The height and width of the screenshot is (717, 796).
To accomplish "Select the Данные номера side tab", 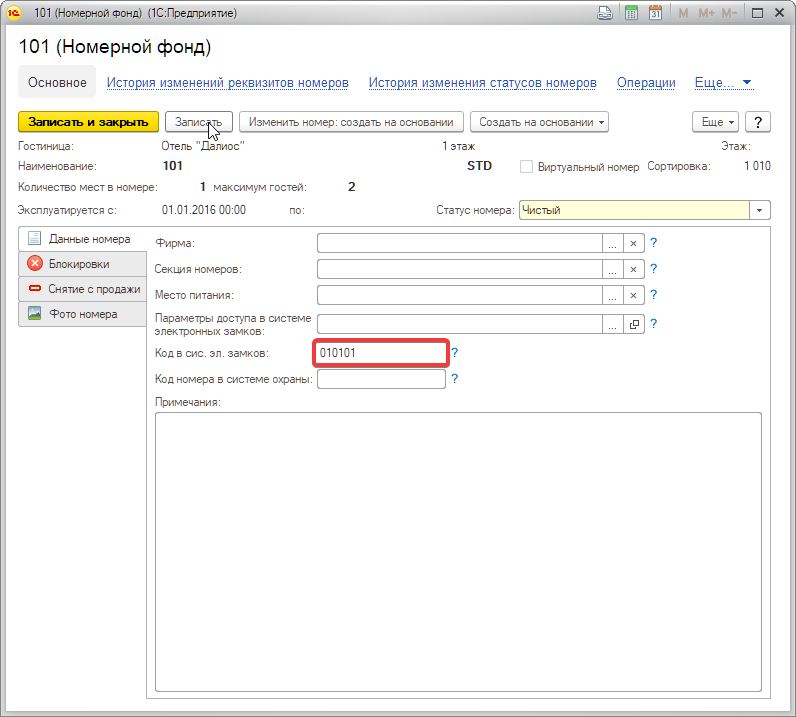I will [x=82, y=239].
